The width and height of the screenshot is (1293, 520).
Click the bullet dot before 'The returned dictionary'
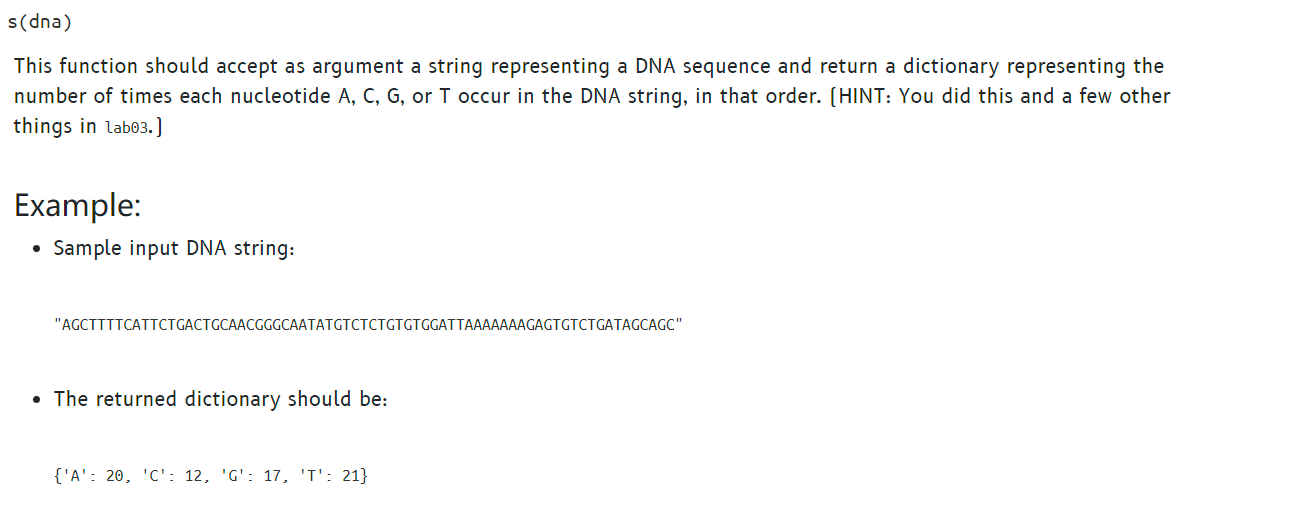(37, 401)
